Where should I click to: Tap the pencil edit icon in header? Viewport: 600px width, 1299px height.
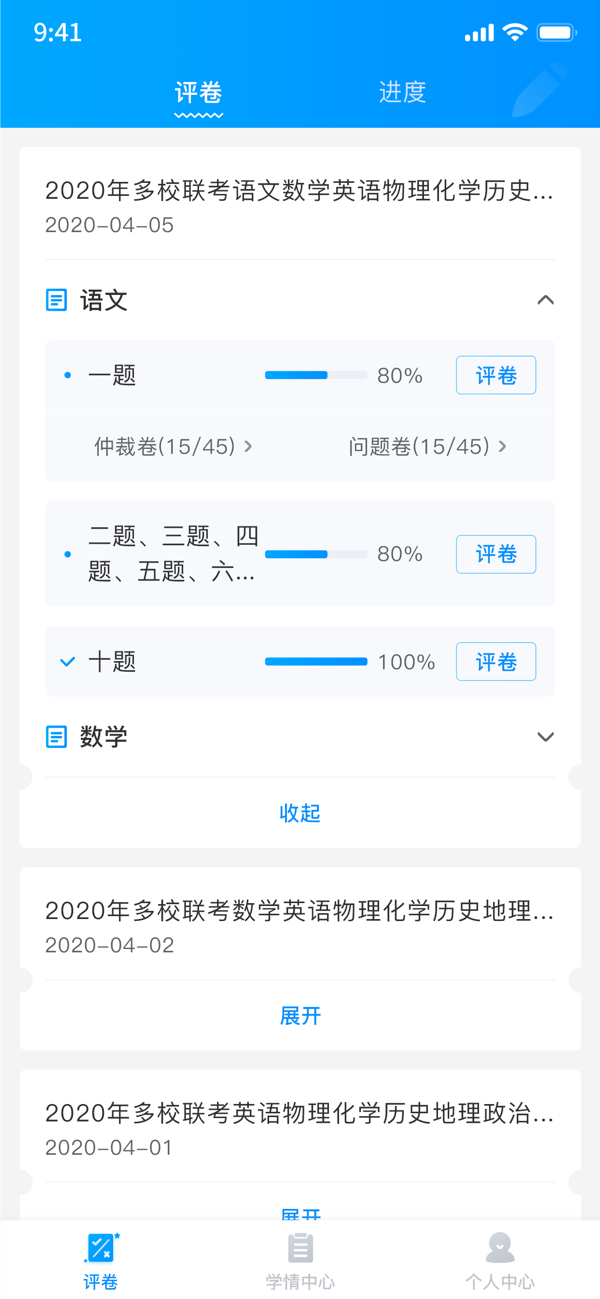pos(539,91)
